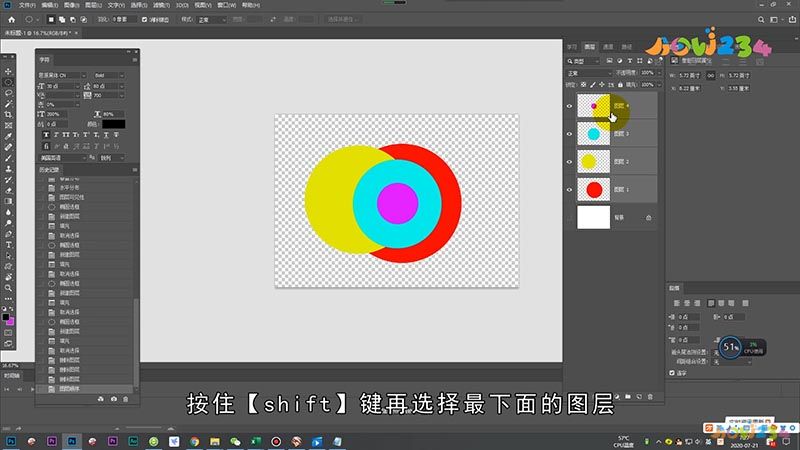Click the foreground color swatch in toolbox
Image resolution: width=800 pixels, height=450 pixels.
6,317
